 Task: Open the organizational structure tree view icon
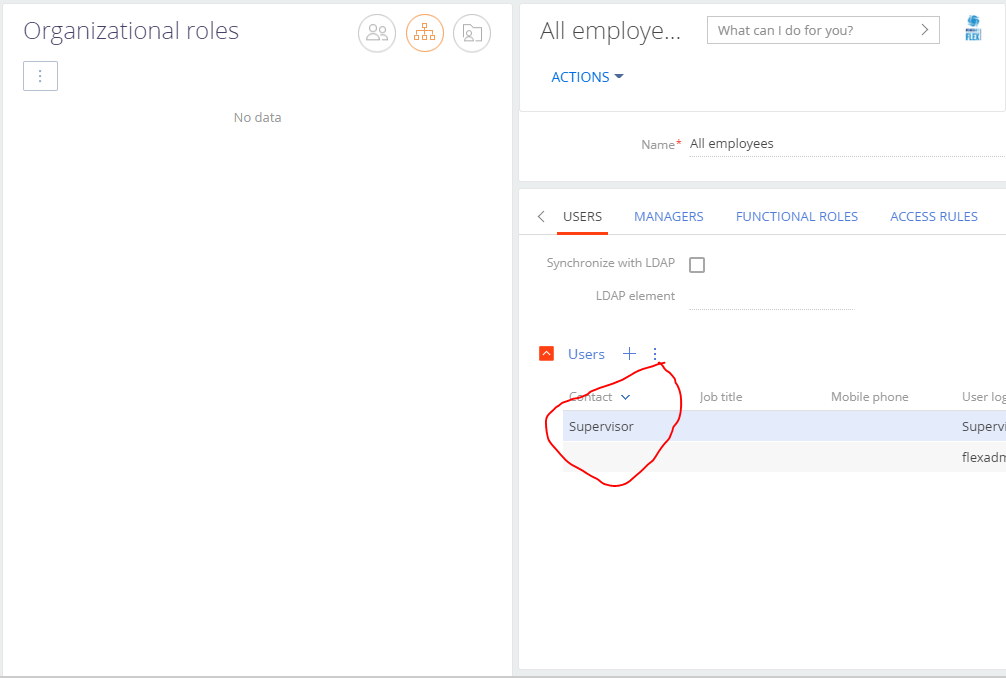(x=424, y=33)
